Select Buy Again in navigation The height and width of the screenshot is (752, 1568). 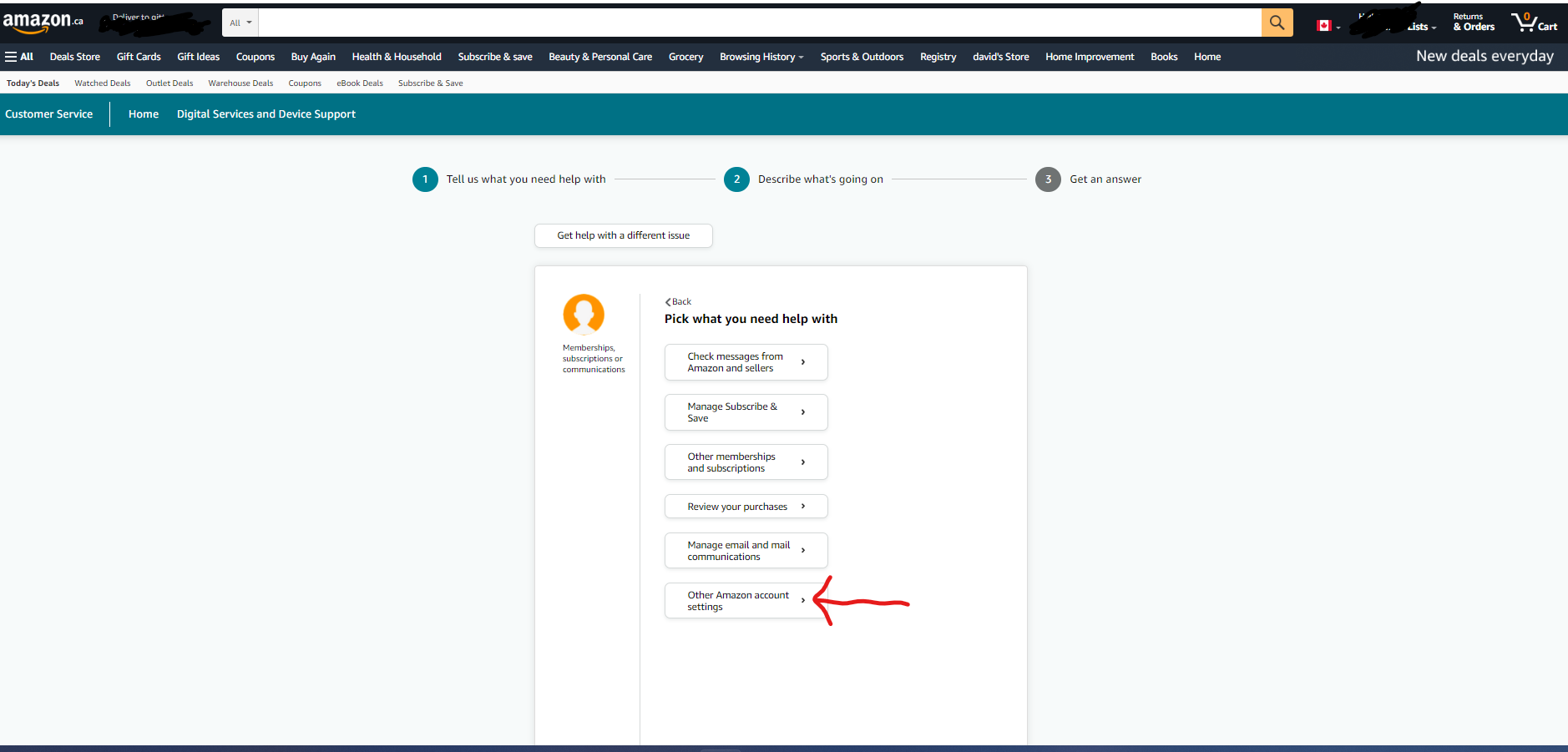tap(313, 57)
